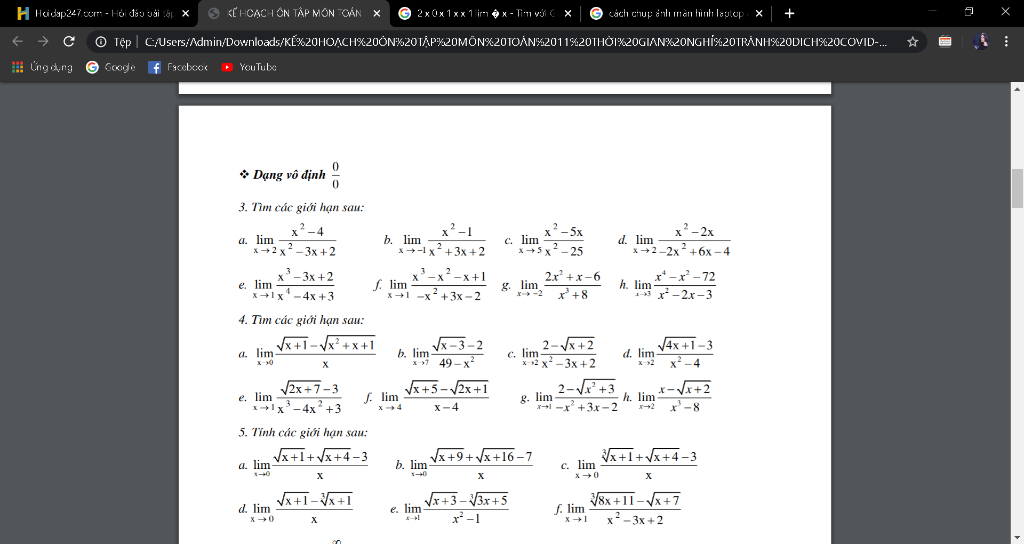The width and height of the screenshot is (1024, 544).
Task: Open the user profile avatar
Action: point(980,42)
